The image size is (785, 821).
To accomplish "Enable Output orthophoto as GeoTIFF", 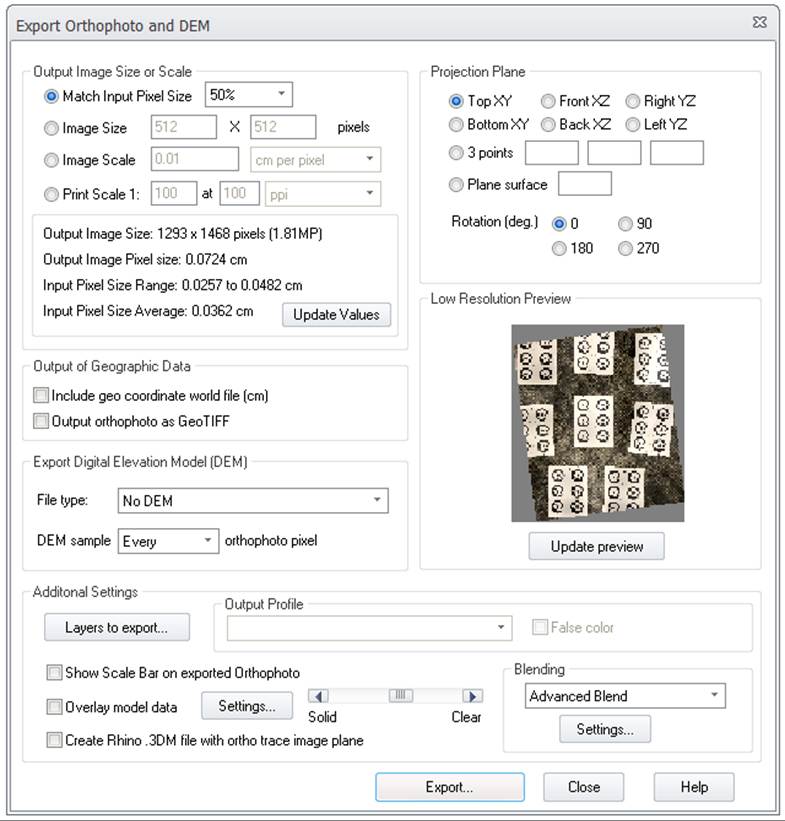I will tap(41, 421).
